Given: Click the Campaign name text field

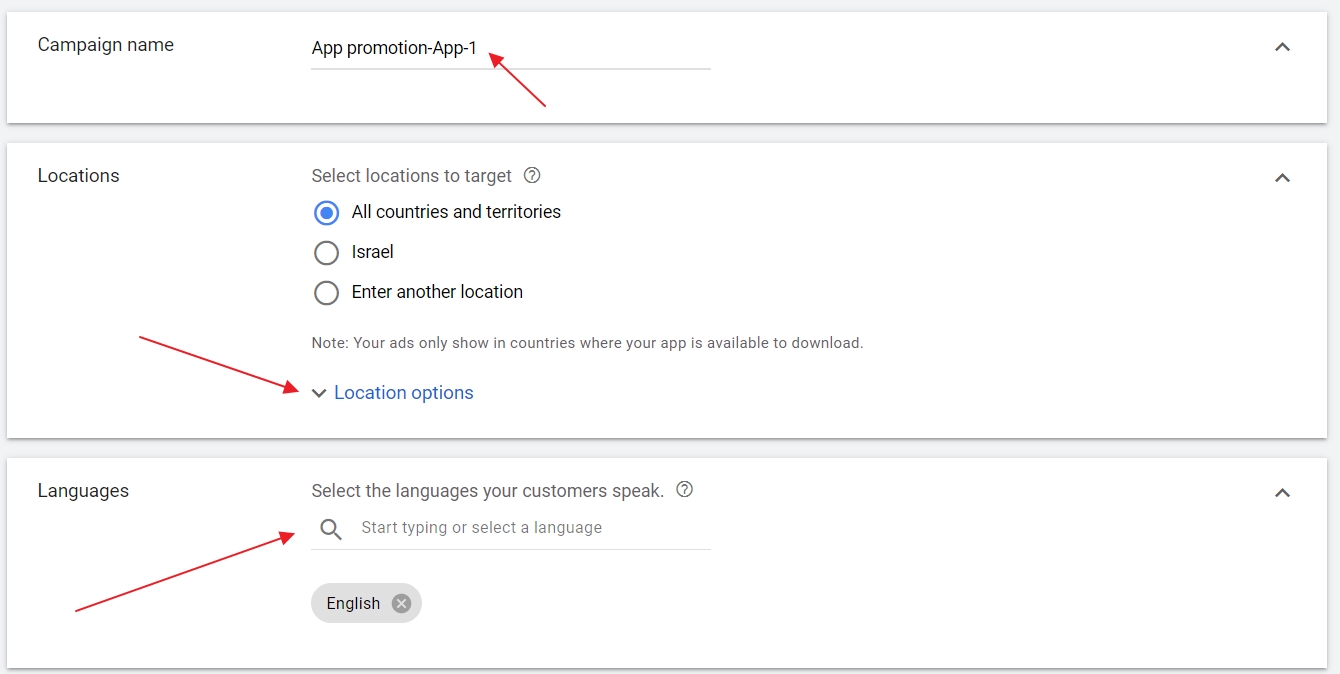Looking at the screenshot, I should 510,49.
